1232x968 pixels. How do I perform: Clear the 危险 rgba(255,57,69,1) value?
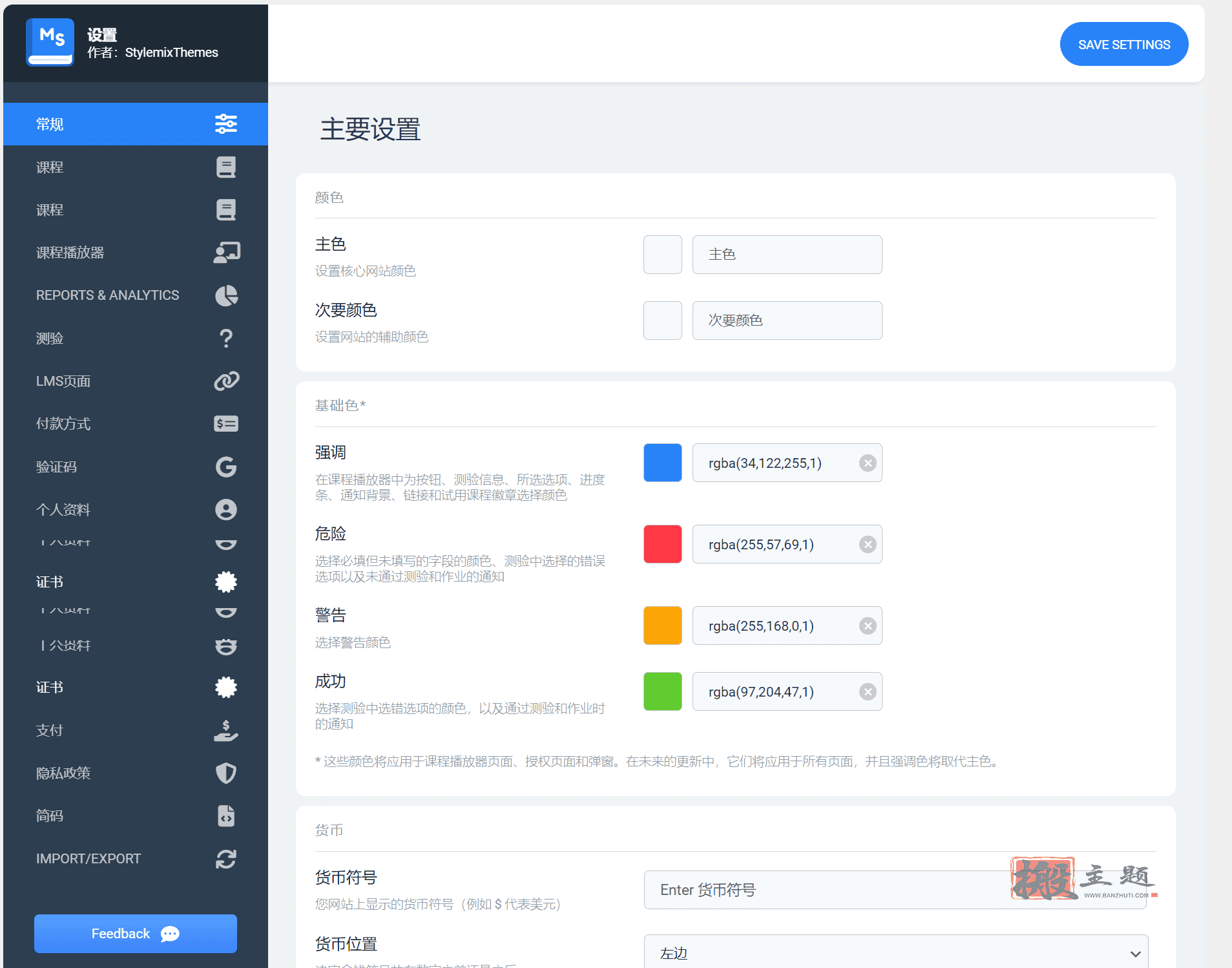(x=868, y=544)
